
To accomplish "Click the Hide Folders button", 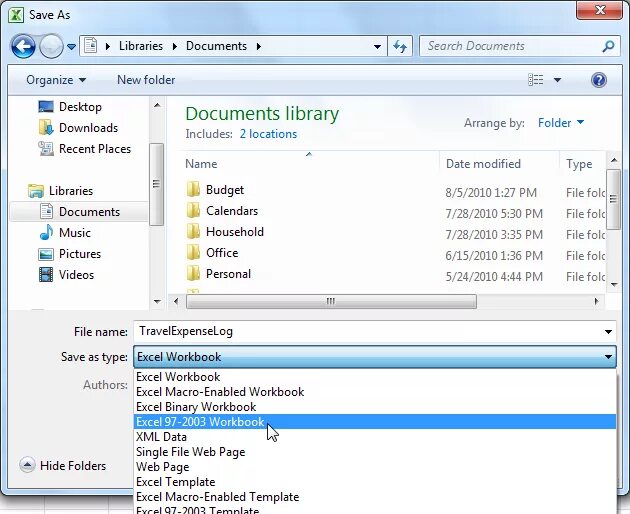I will click(63, 465).
